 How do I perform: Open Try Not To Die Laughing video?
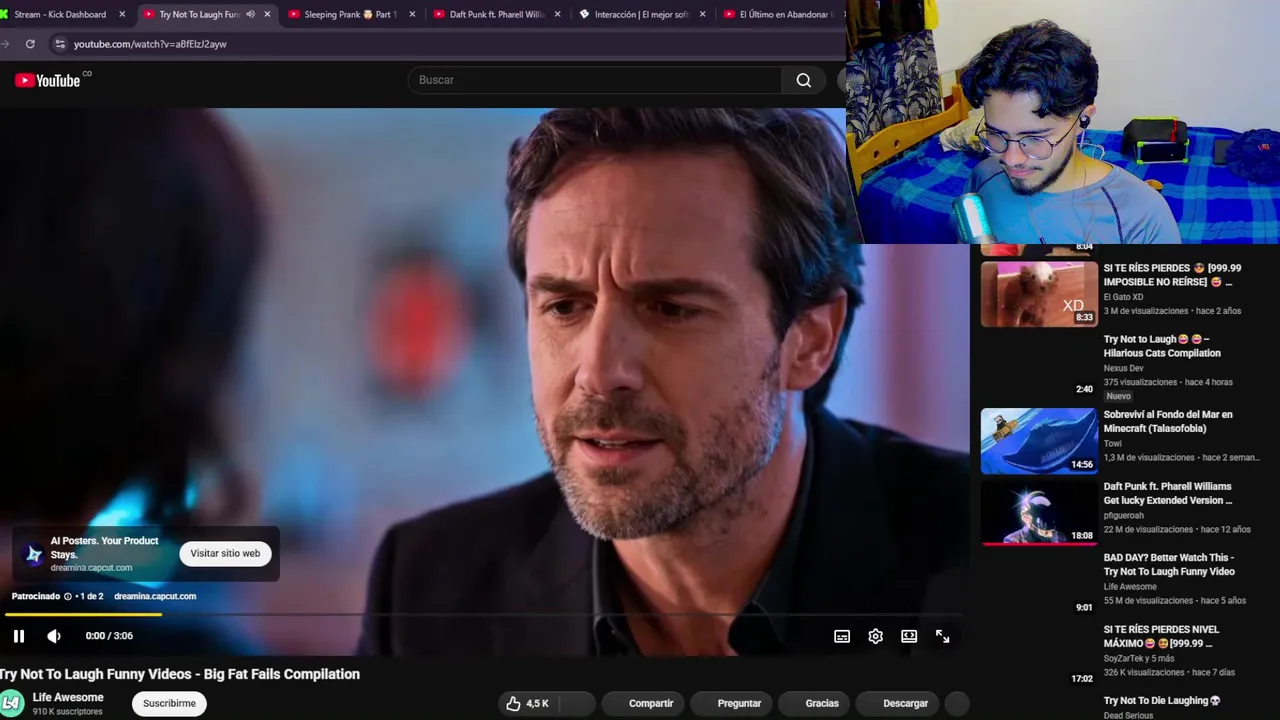pos(1162,701)
